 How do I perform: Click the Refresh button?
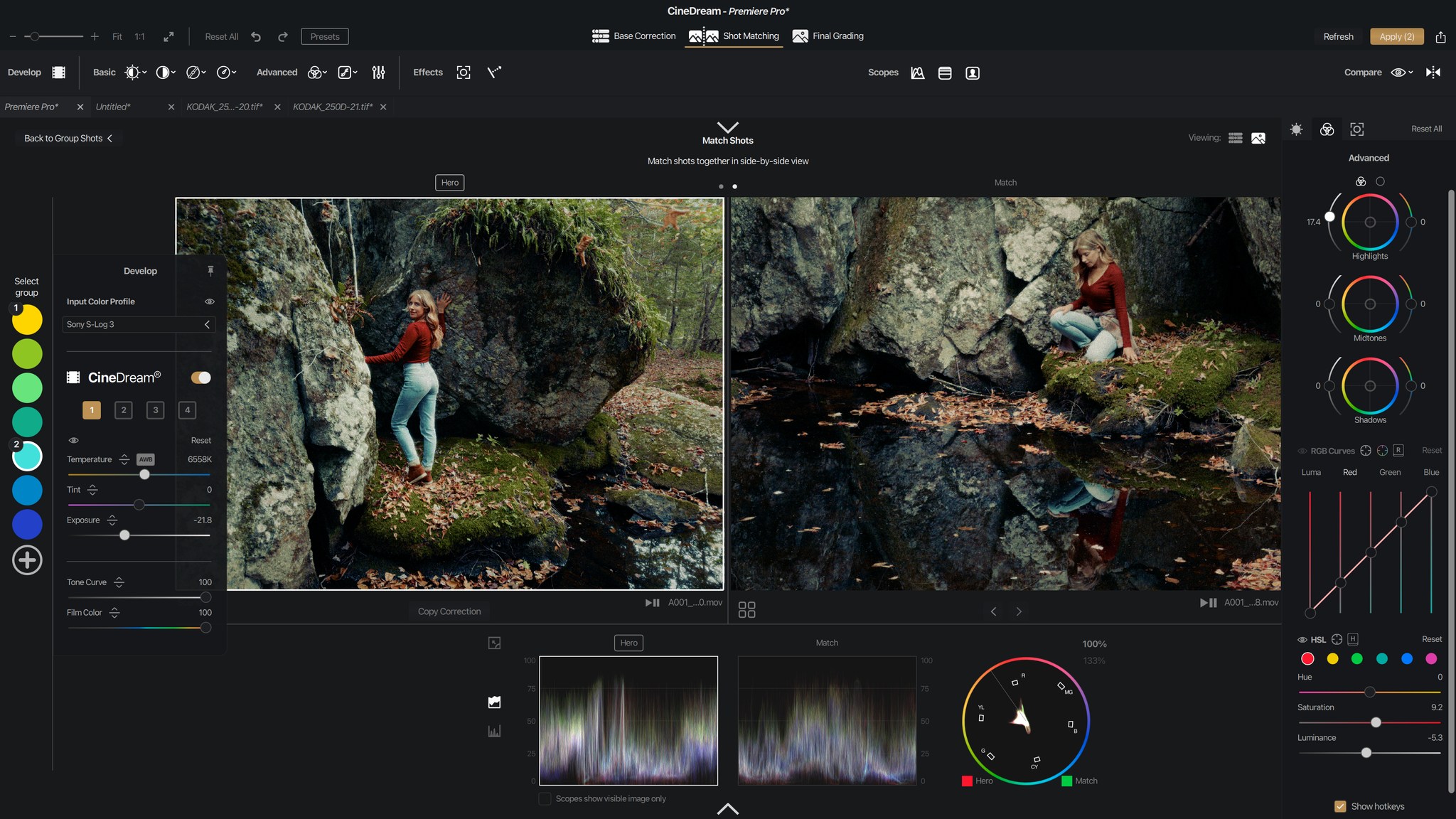(1338, 37)
